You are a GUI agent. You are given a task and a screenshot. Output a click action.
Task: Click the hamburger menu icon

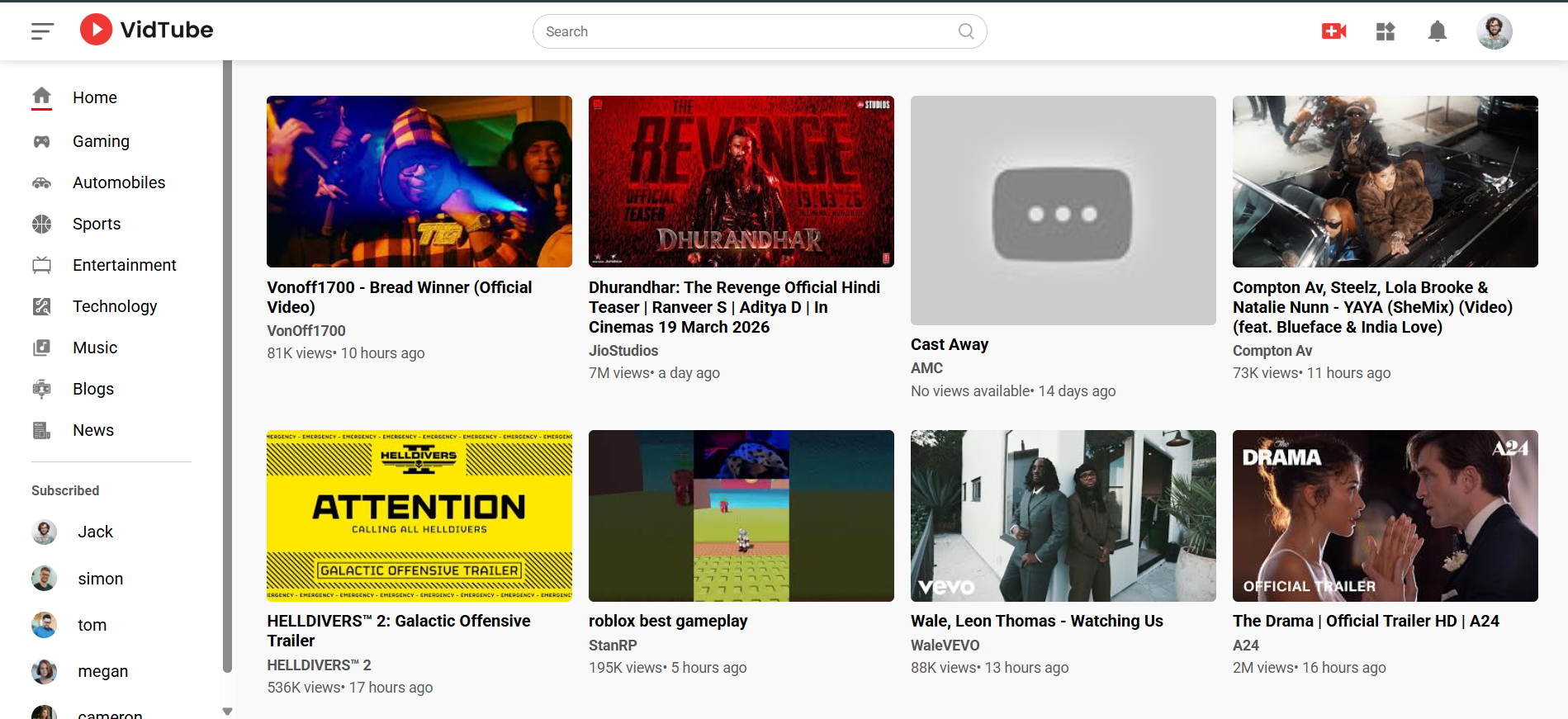click(42, 31)
